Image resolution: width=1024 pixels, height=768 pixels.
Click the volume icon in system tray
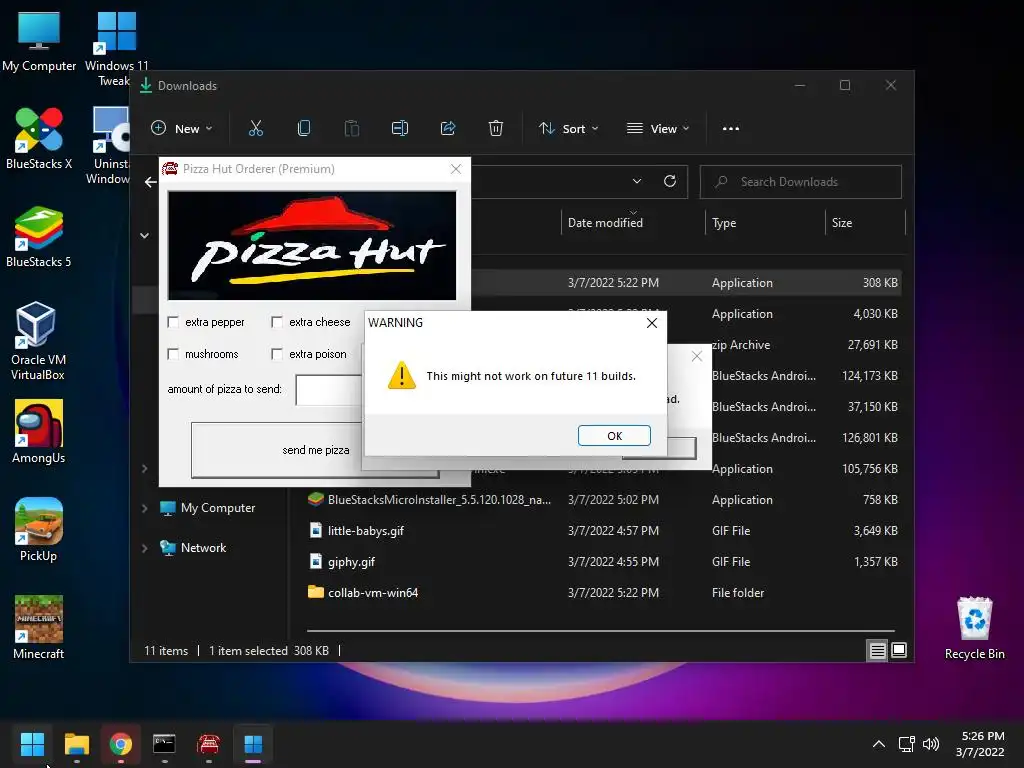point(931,744)
